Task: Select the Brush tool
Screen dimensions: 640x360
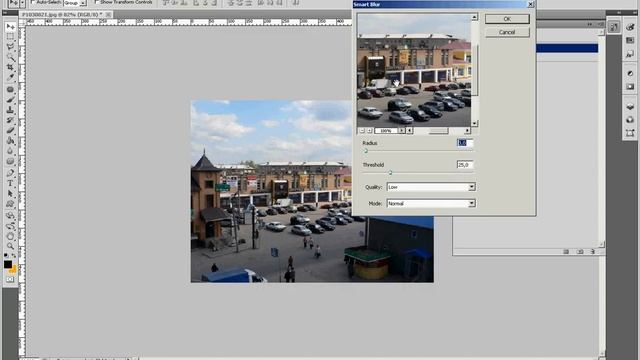Action: click(x=10, y=100)
